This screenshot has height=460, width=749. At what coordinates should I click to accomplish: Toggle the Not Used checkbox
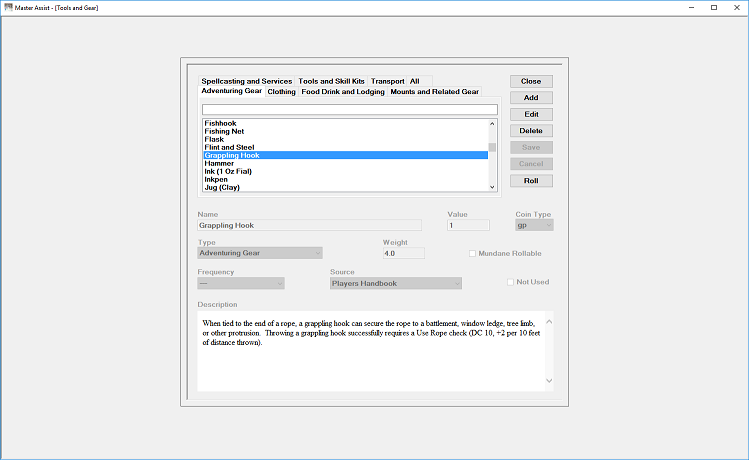pyautogui.click(x=510, y=282)
